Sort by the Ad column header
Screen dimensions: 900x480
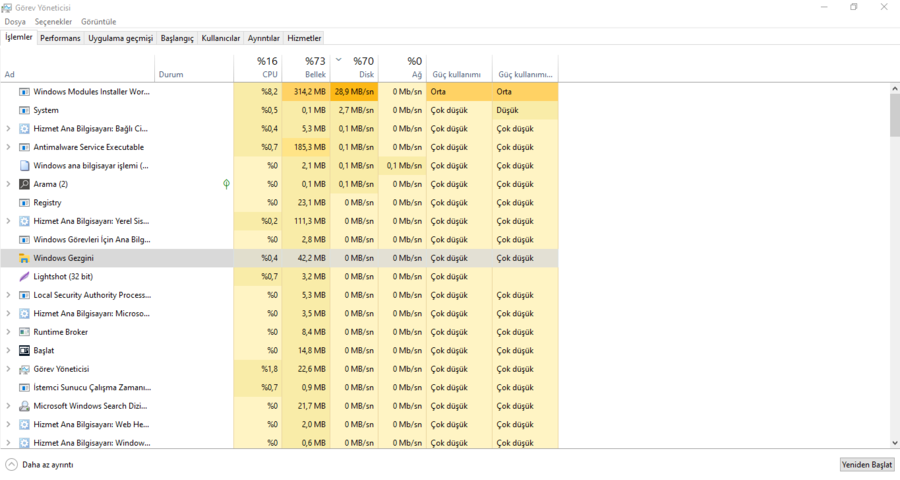77,68
